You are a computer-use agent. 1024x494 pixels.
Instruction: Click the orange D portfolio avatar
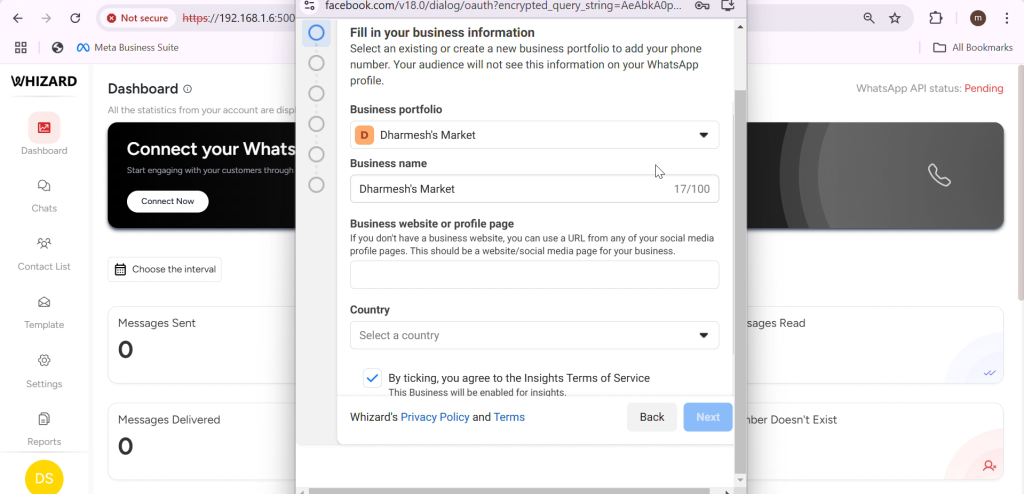click(364, 135)
